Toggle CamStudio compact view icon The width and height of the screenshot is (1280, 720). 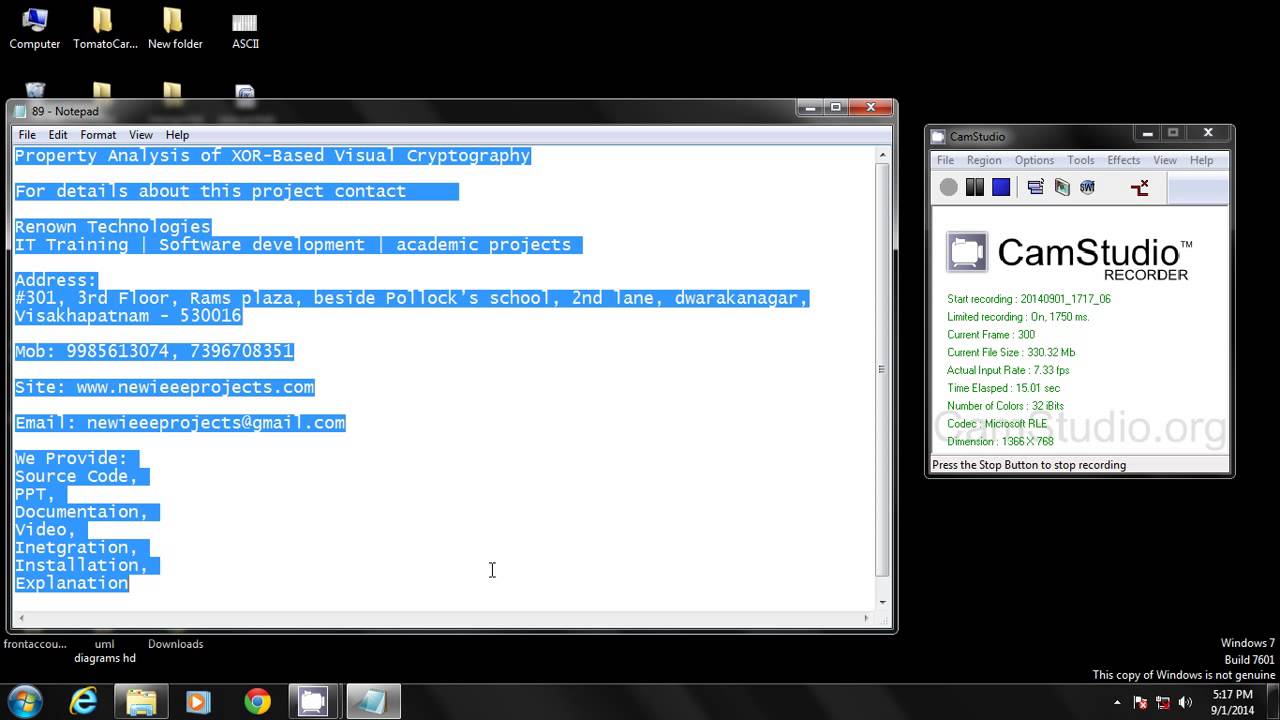pyautogui.click(x=1035, y=187)
